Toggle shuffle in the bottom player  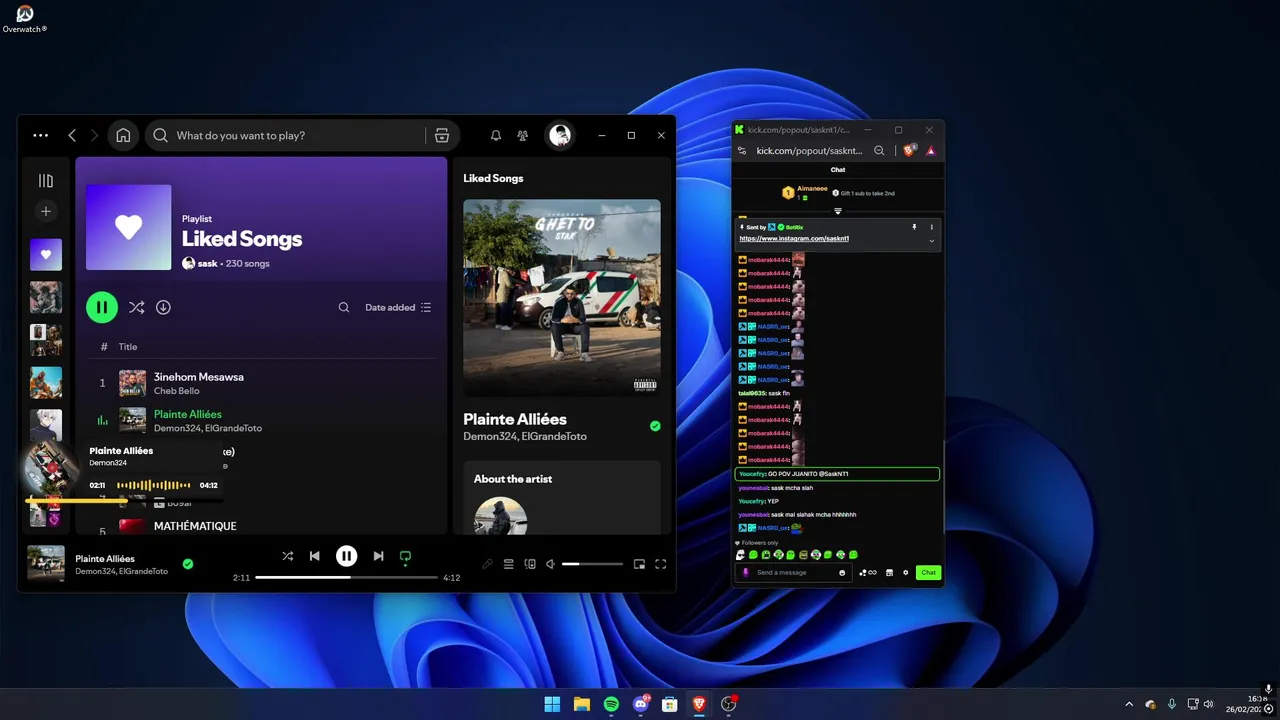tap(287, 556)
